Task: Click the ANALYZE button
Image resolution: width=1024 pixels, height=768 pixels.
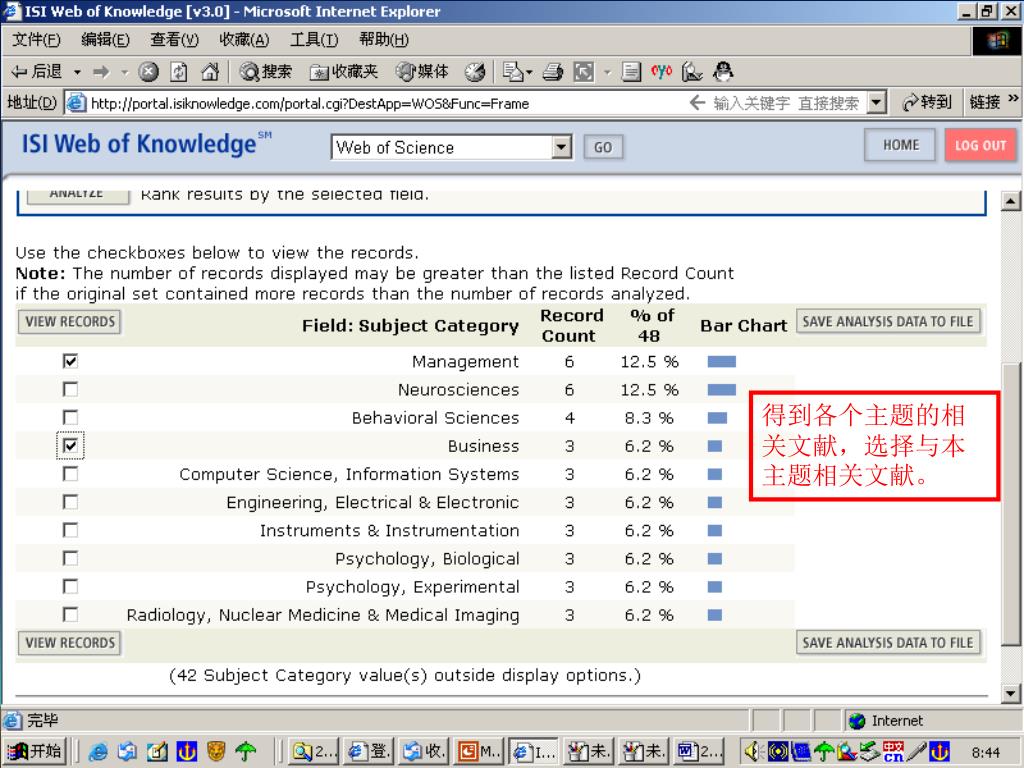Action: pyautogui.click(x=76, y=195)
